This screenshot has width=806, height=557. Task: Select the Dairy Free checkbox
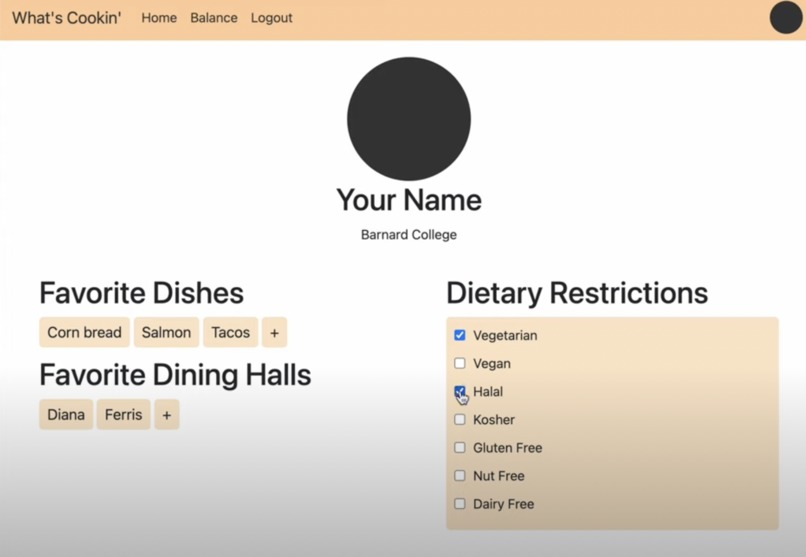coord(460,504)
